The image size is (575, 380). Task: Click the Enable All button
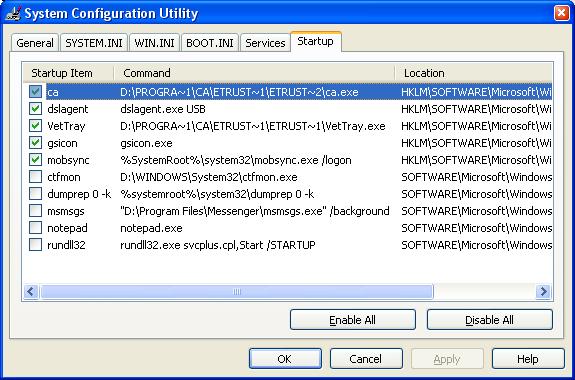pos(352,320)
